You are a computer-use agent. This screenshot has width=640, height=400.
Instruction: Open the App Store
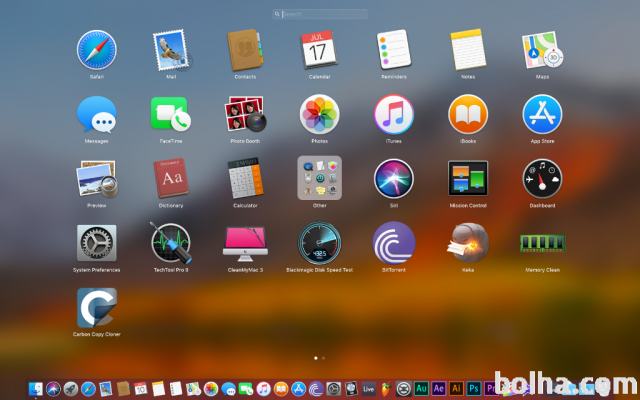(x=541, y=115)
